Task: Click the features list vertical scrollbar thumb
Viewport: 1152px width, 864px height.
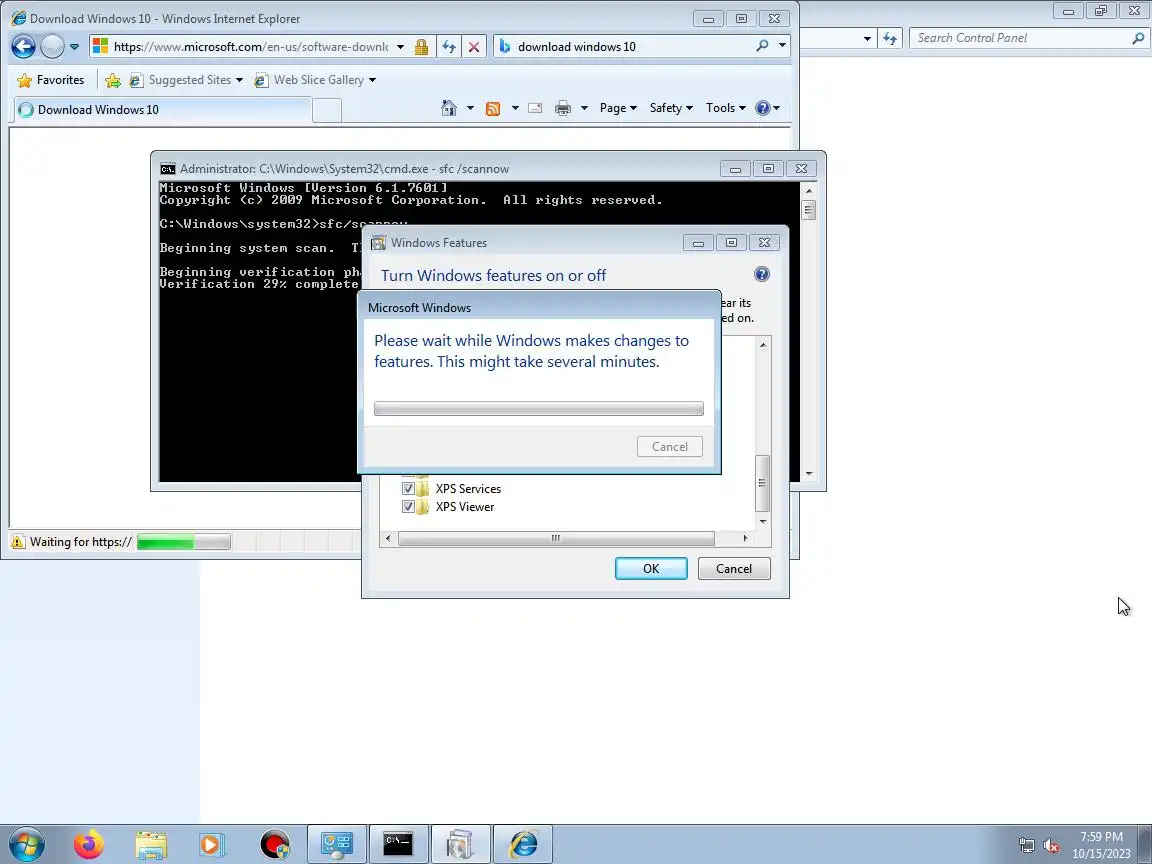Action: click(763, 483)
